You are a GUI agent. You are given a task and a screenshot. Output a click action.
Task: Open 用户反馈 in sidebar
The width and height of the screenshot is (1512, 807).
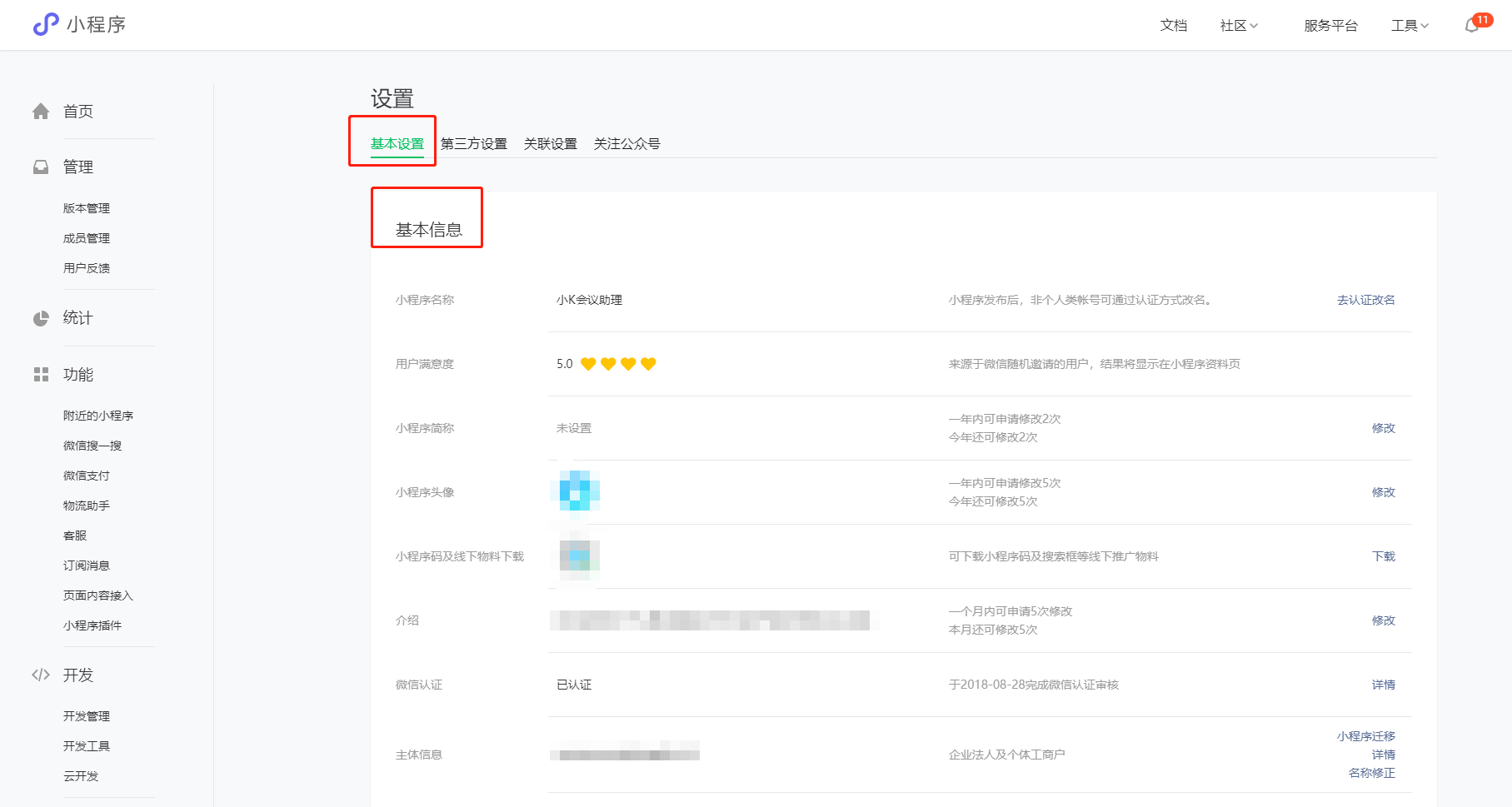[x=87, y=268]
